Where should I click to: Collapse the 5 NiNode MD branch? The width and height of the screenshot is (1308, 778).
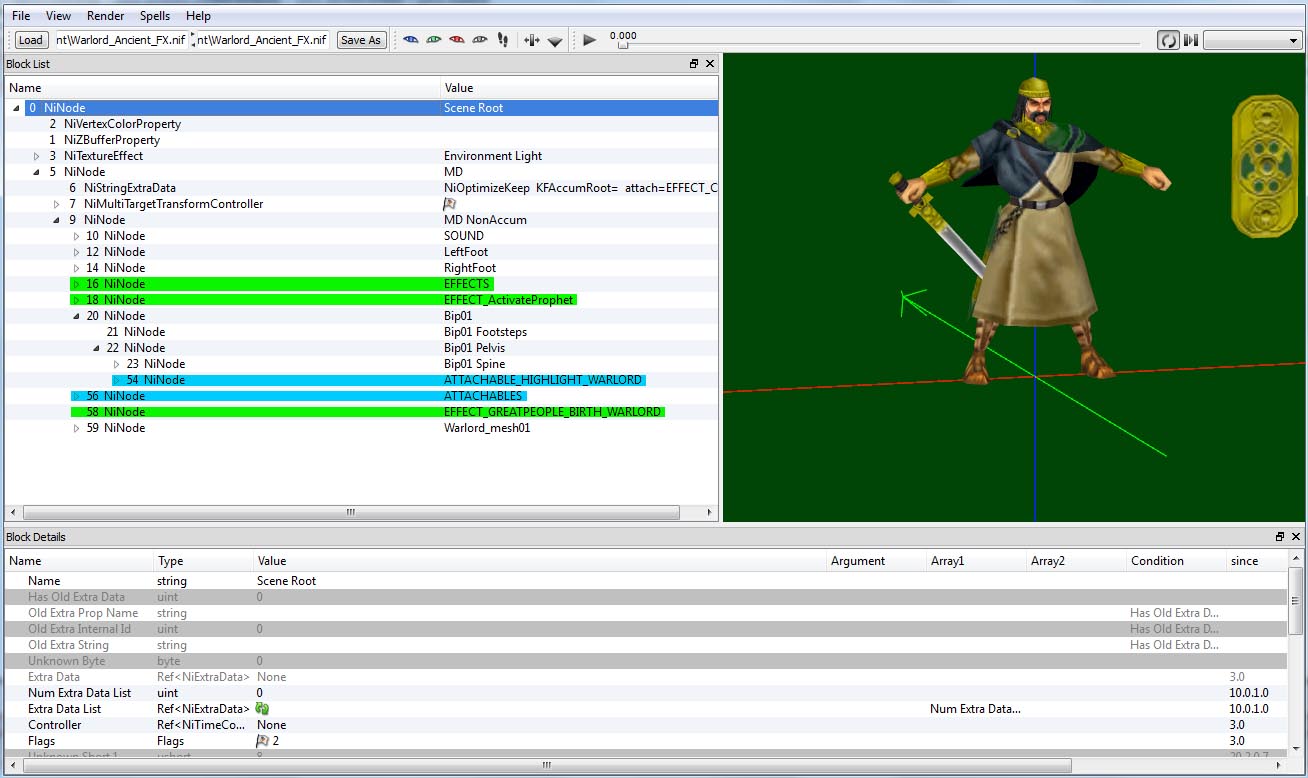[x=37, y=172]
